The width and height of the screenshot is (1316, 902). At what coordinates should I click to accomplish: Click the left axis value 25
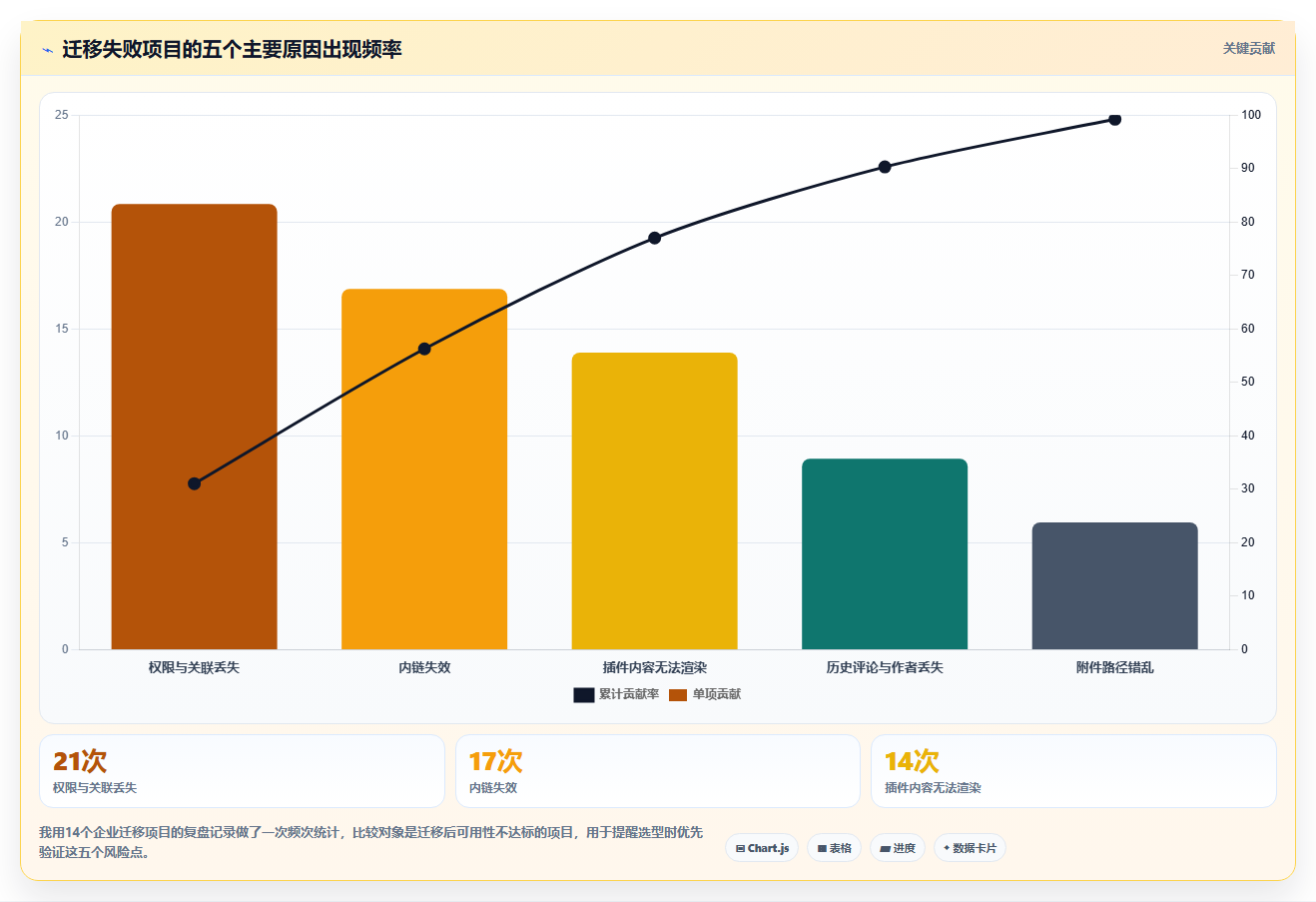(x=62, y=115)
